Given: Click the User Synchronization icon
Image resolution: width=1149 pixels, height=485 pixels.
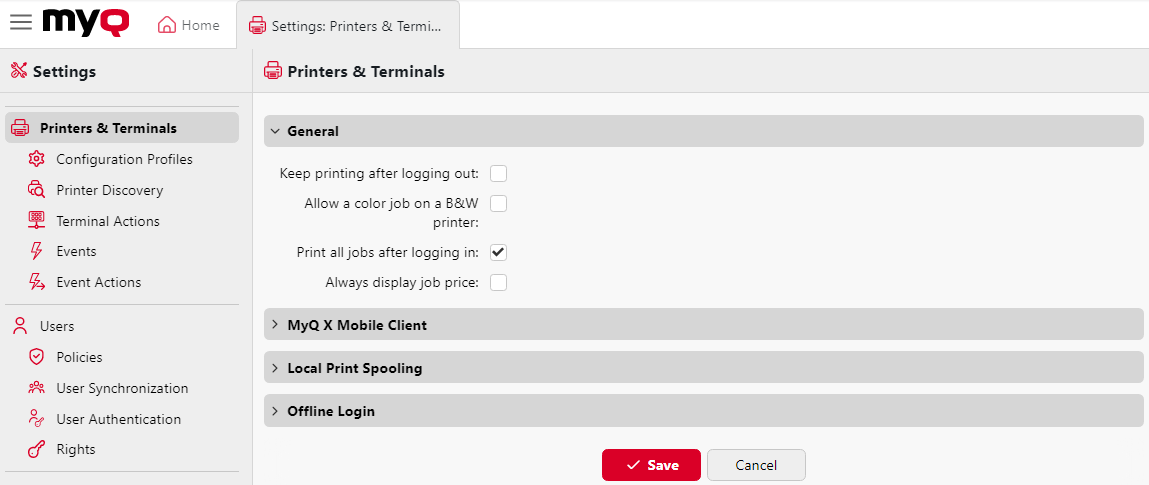Looking at the screenshot, I should click(37, 388).
